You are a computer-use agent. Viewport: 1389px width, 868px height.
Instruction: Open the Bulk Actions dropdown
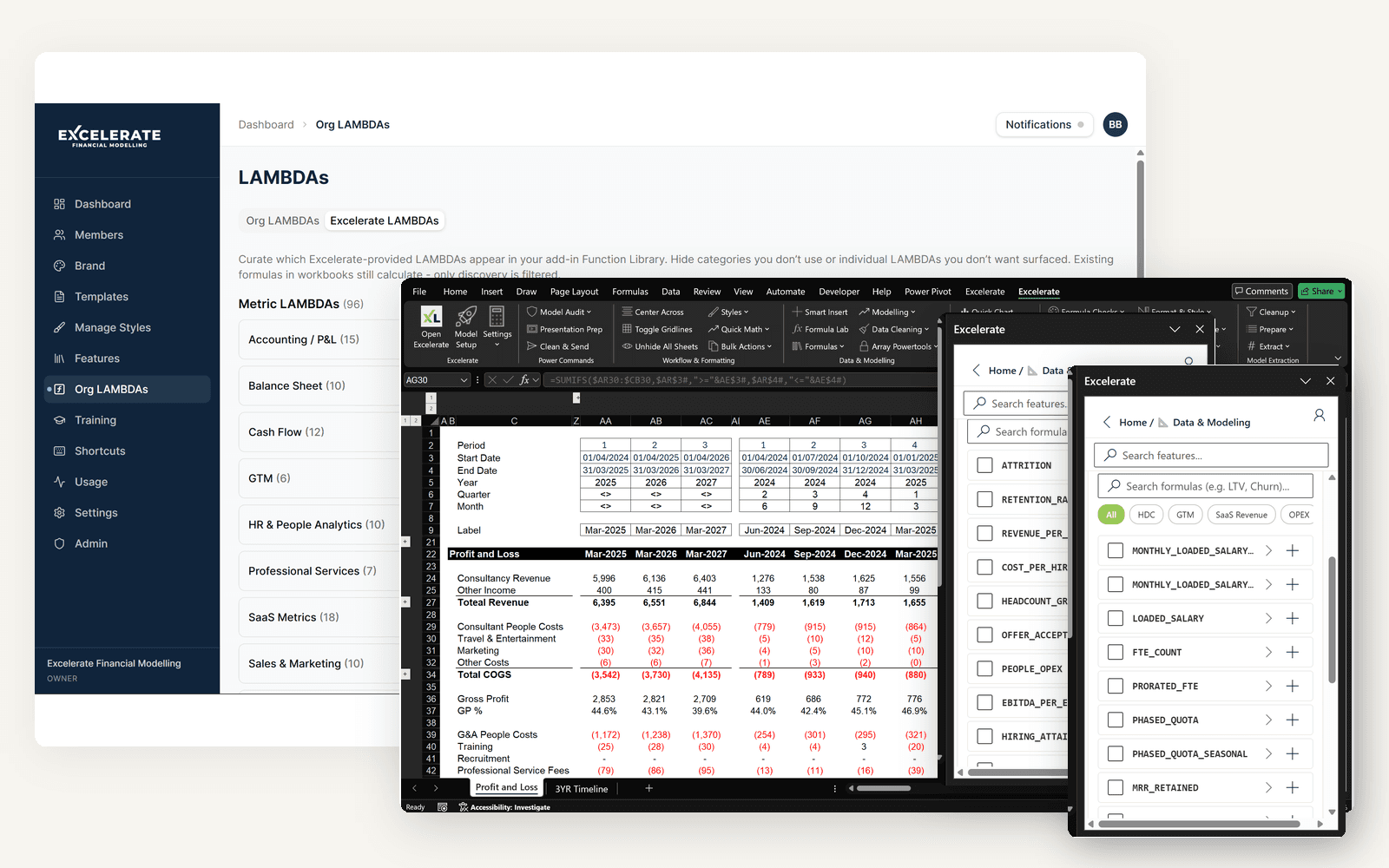tap(740, 346)
